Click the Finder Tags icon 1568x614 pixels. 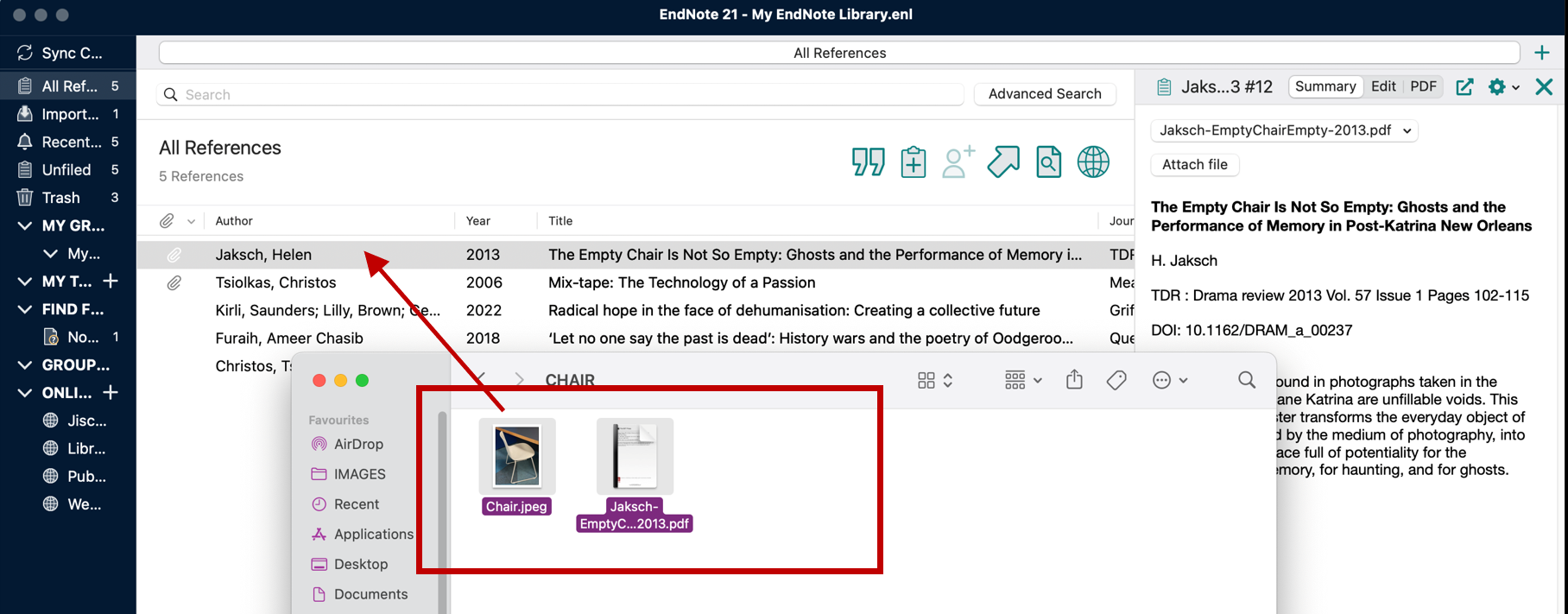coord(1116,380)
